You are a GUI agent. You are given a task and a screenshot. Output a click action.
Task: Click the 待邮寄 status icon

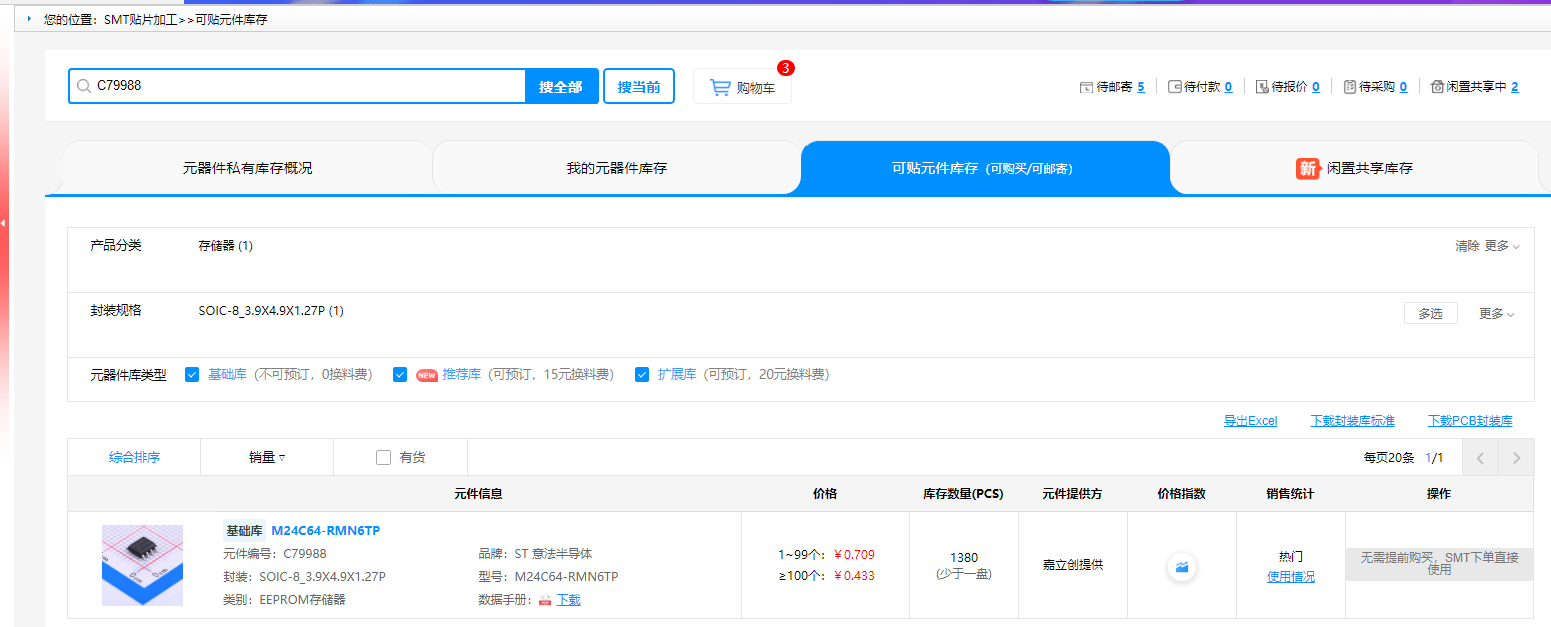[x=1086, y=87]
